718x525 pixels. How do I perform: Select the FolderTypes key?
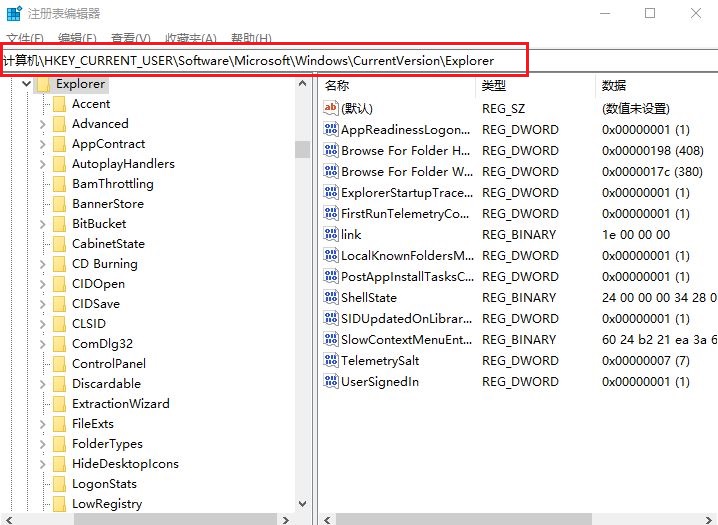click(x=107, y=444)
